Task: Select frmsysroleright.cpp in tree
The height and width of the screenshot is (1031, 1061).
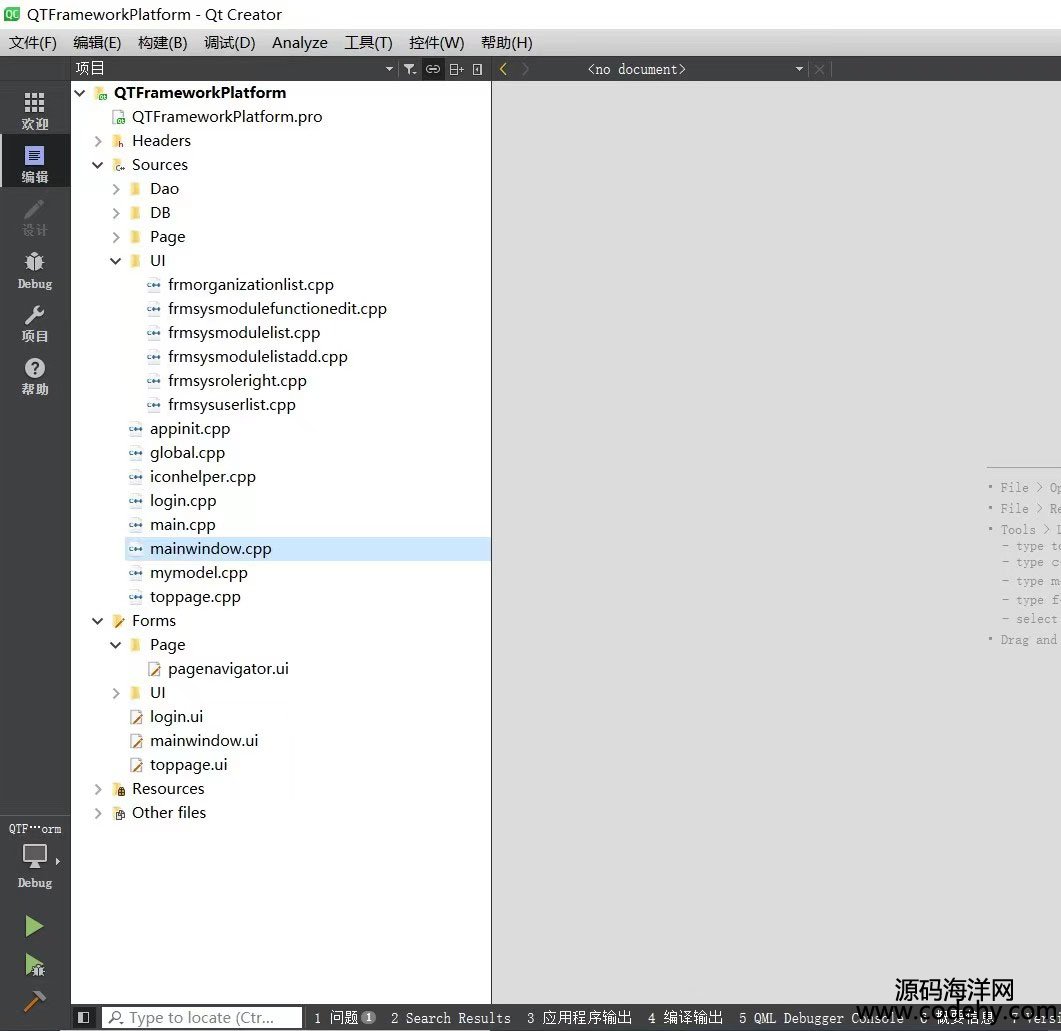Action: pos(238,381)
